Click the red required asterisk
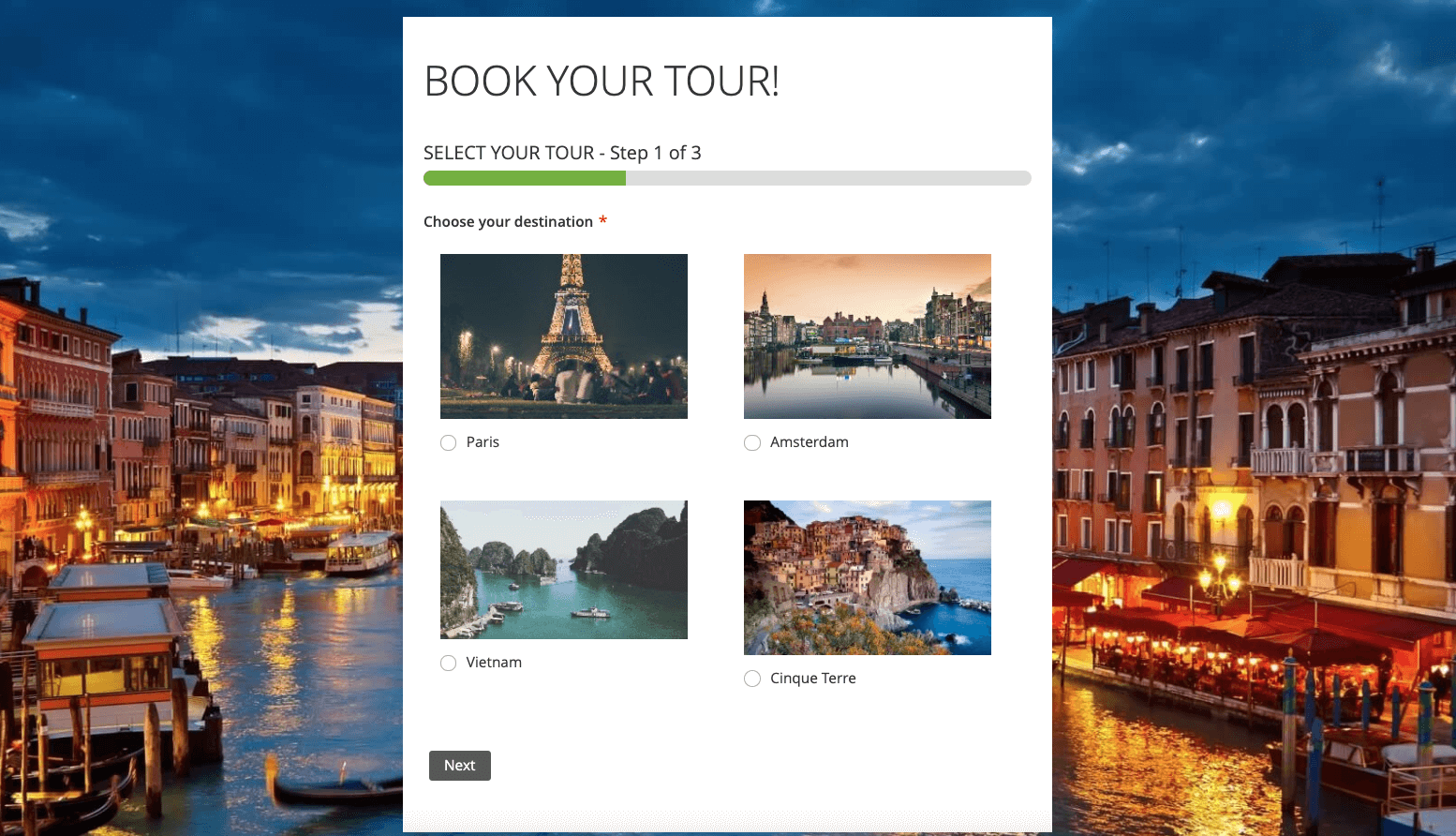This screenshot has width=1456, height=836. tap(603, 221)
